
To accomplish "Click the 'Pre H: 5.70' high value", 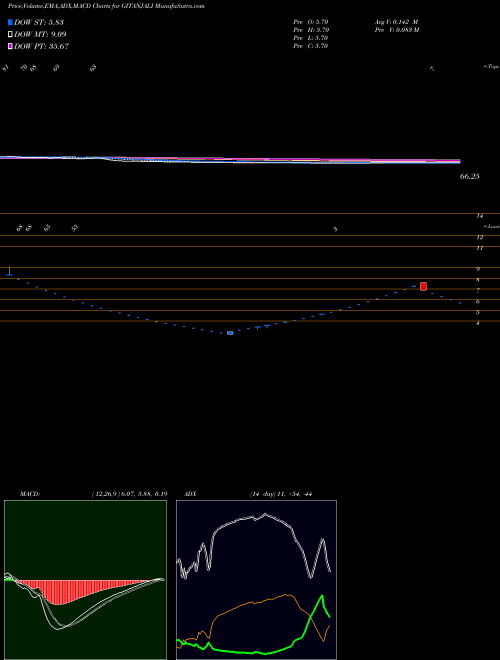I will coord(311,30).
